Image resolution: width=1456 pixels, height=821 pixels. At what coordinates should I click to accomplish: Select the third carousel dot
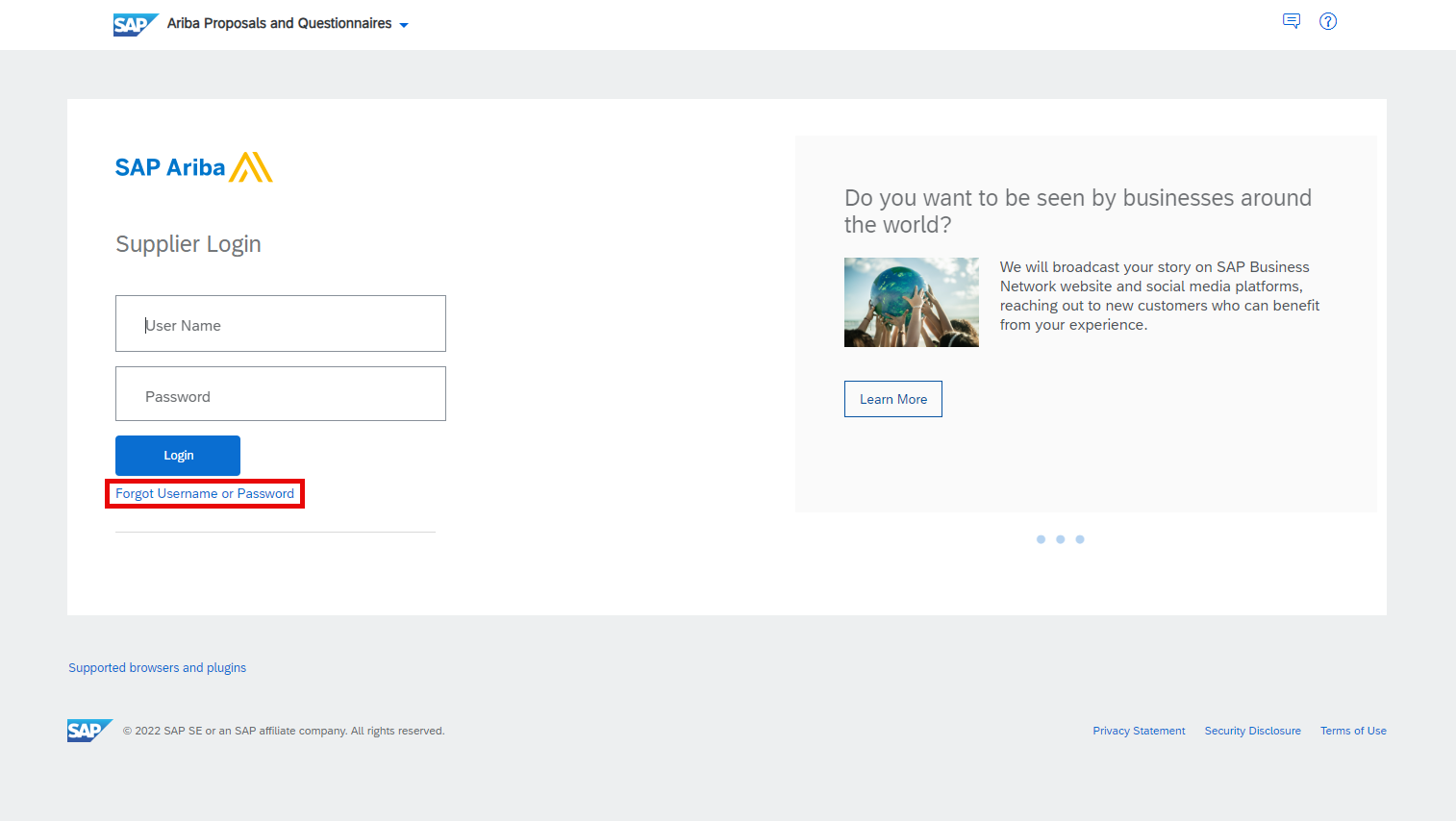pyautogui.click(x=1080, y=539)
